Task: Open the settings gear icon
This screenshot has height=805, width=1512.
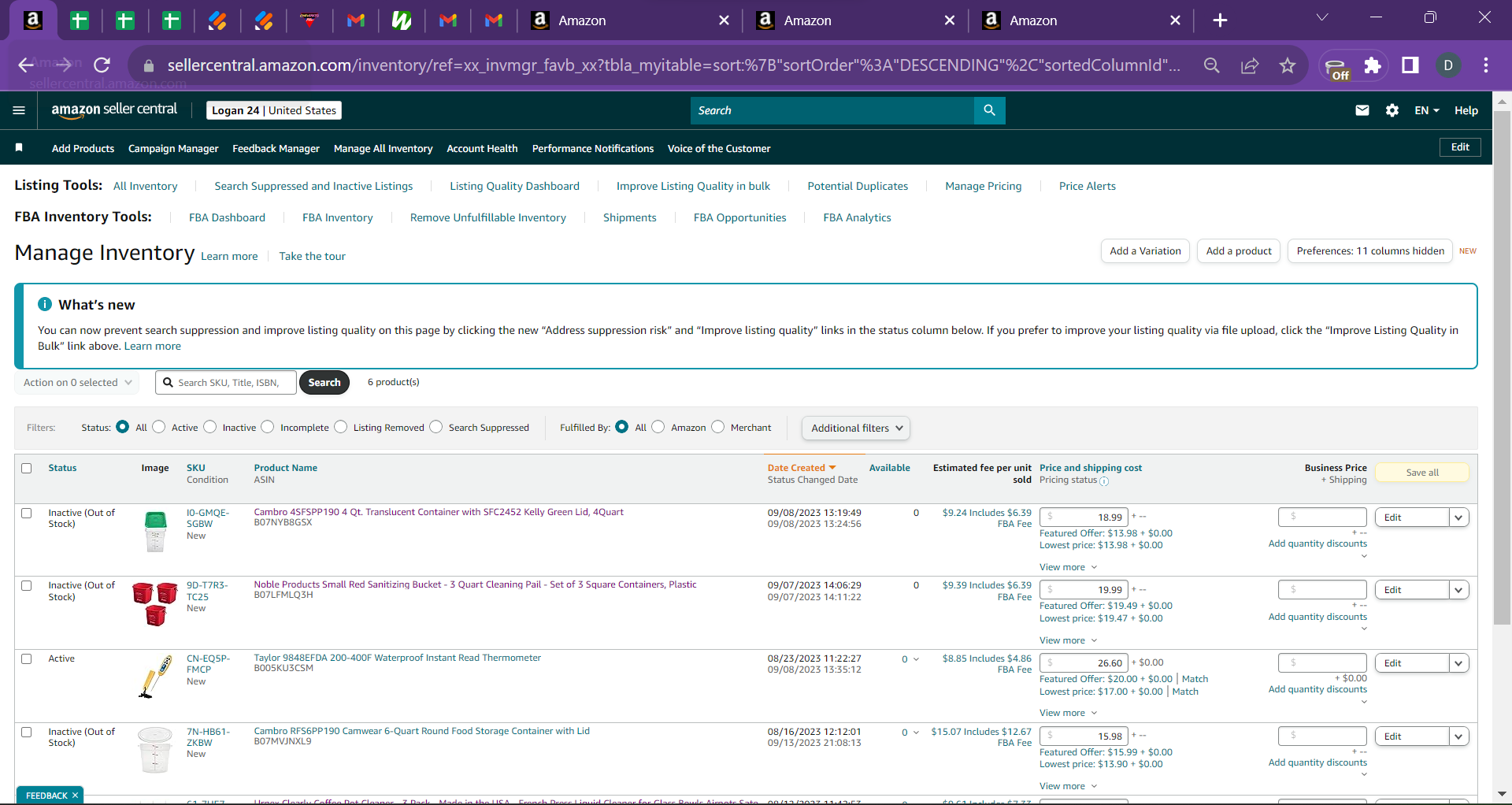Action: click(x=1392, y=110)
